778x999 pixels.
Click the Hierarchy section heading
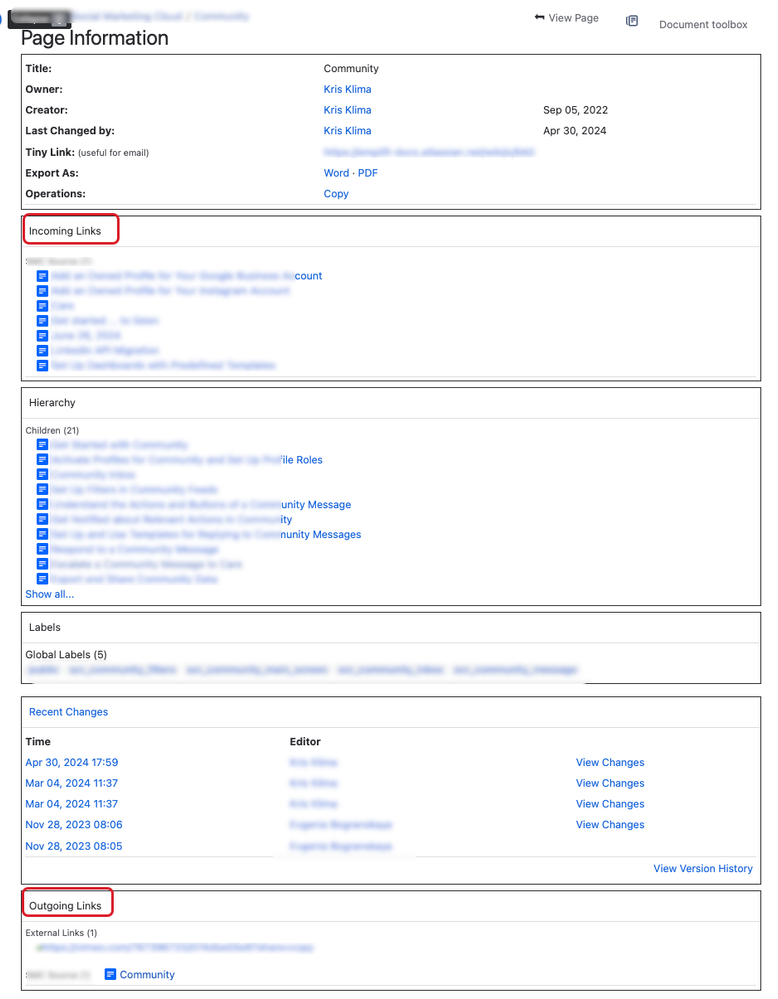[52, 403]
